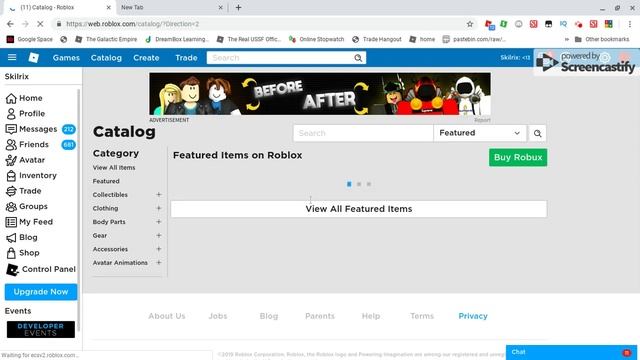Screen dimensions: 640x360
Task: Switch to the New Tab browser tab
Action: 171,7
